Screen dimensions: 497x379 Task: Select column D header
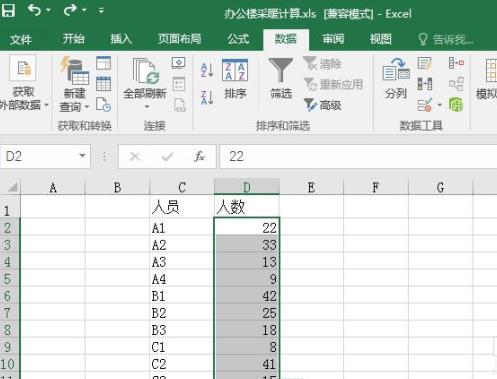pyautogui.click(x=247, y=187)
